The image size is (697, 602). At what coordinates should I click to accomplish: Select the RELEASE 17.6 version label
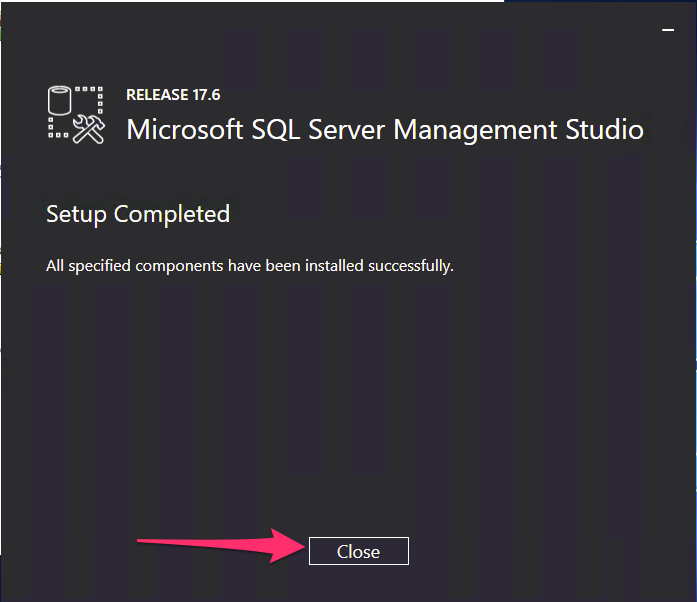click(x=173, y=95)
